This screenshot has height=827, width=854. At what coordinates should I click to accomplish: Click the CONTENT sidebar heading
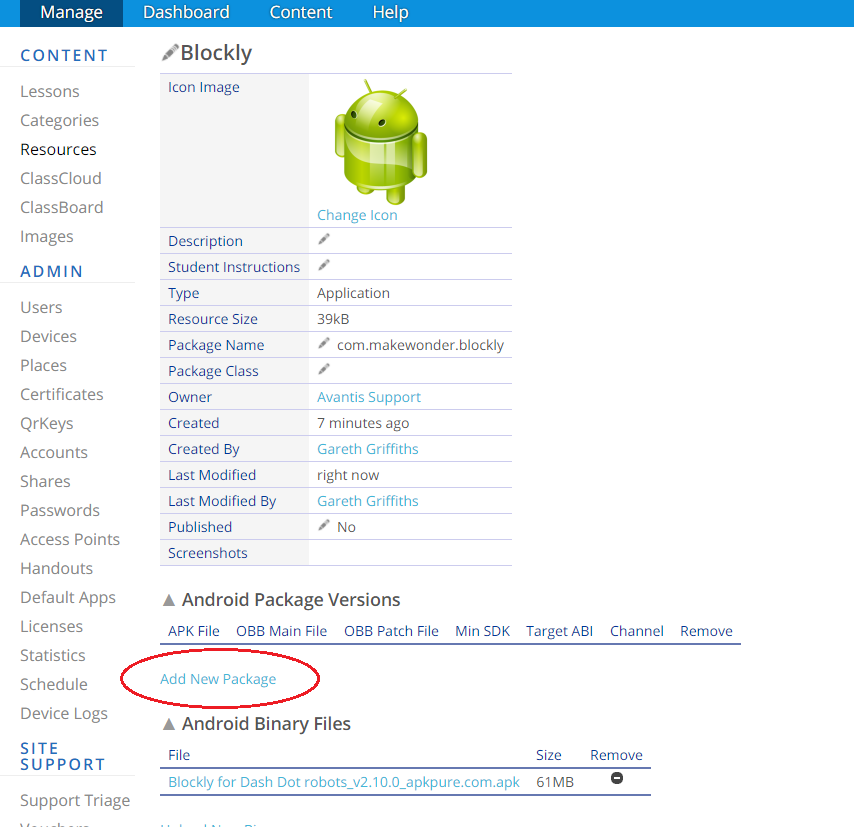(x=64, y=56)
